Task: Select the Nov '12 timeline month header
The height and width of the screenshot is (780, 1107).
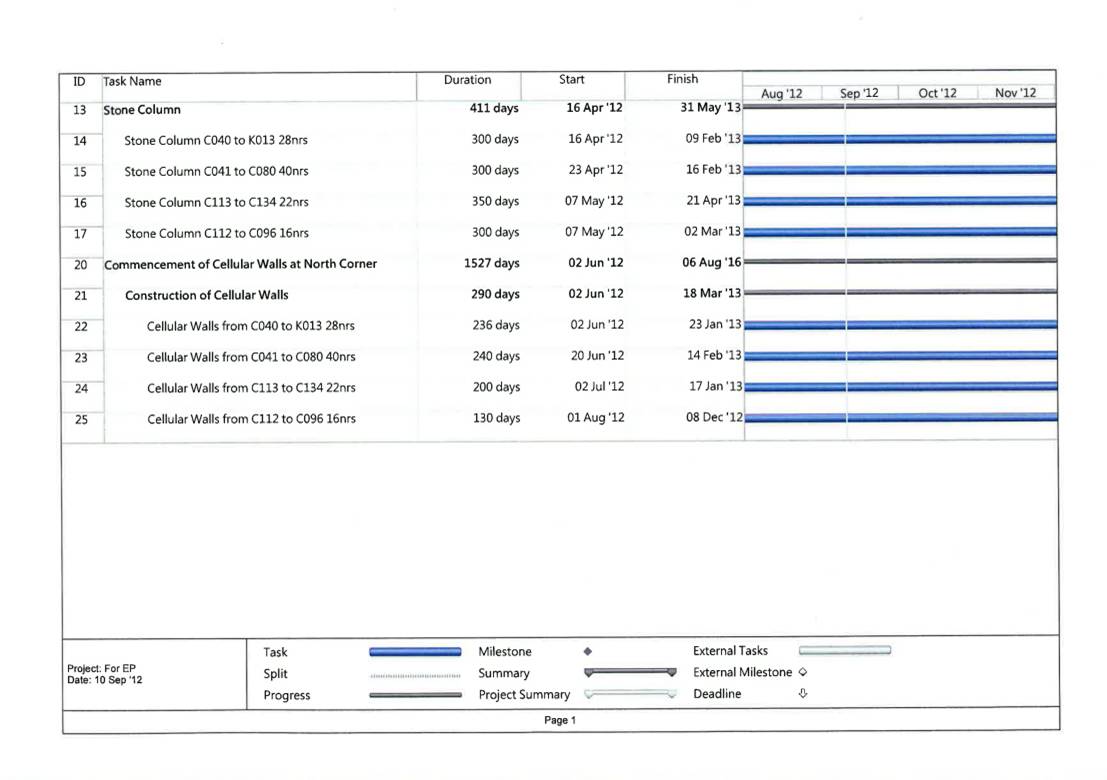Action: point(1015,92)
